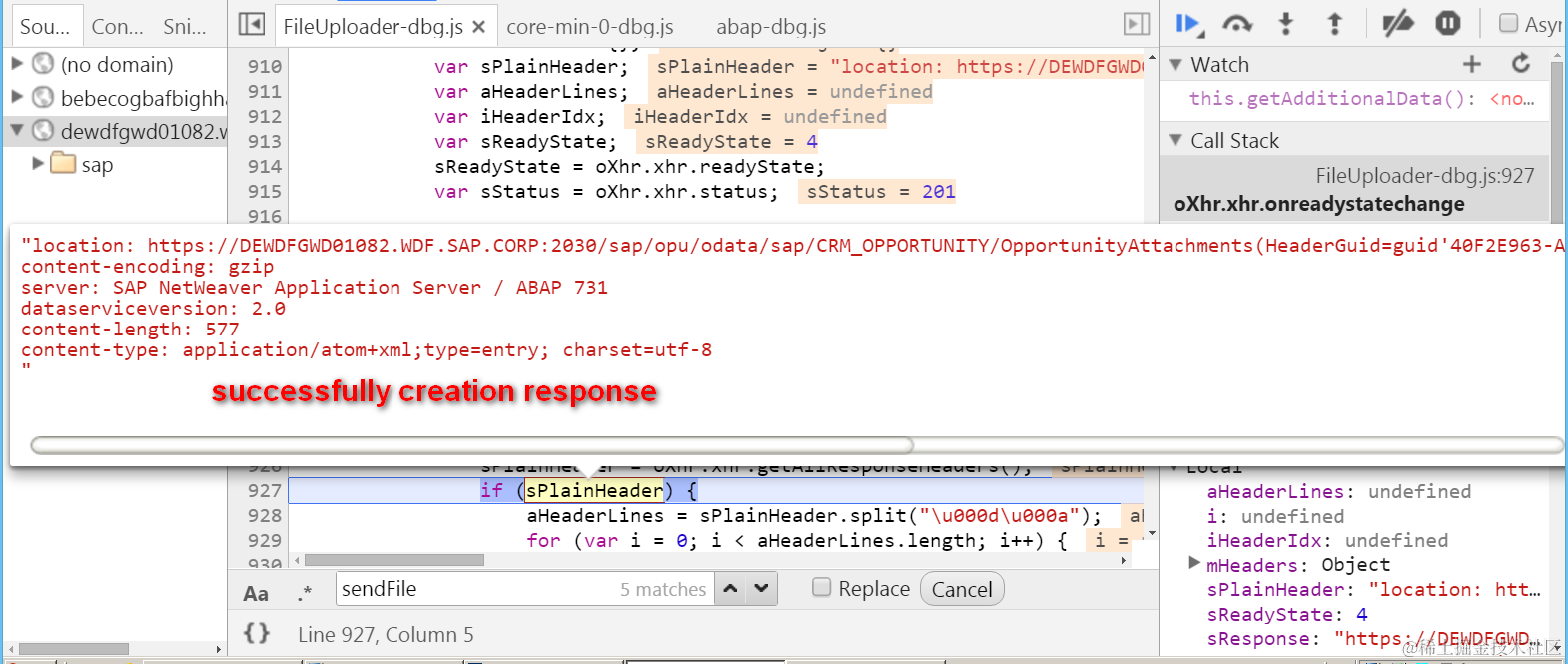Viewport: 1568px width, 664px height.
Task: Click line number 928 gutter
Action: coord(265,515)
